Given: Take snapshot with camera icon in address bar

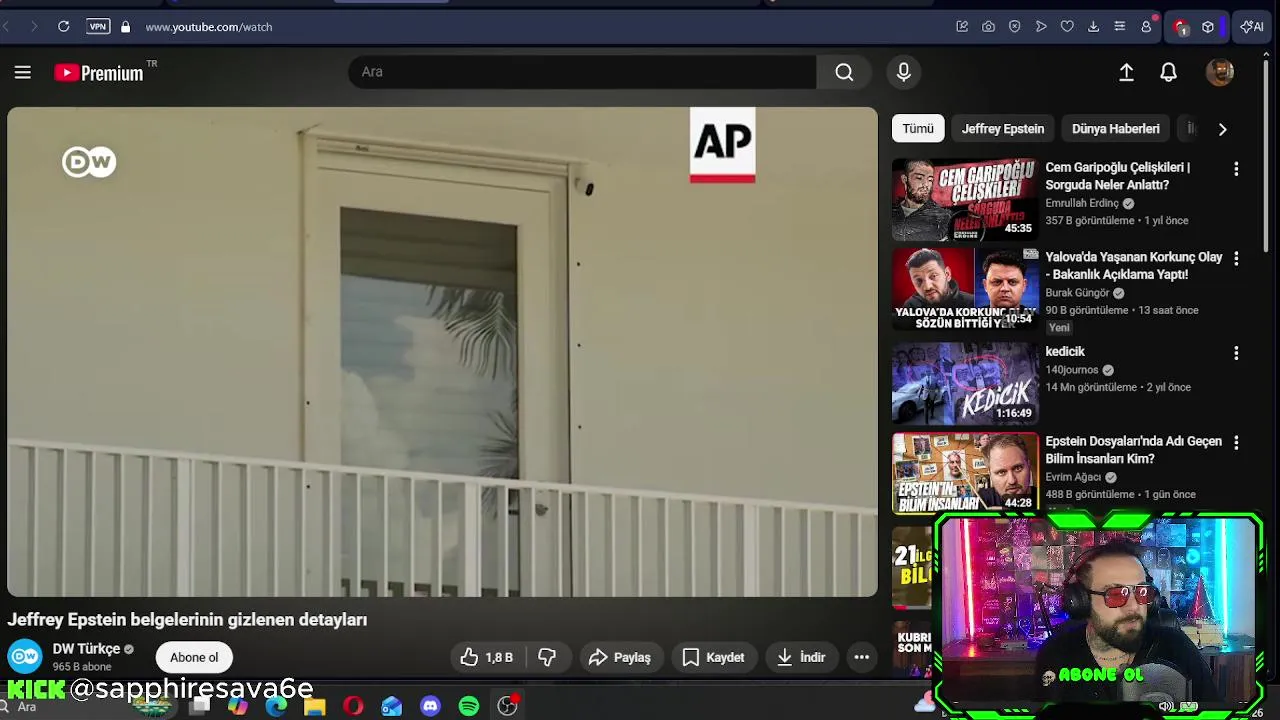Looking at the screenshot, I should pos(988,27).
